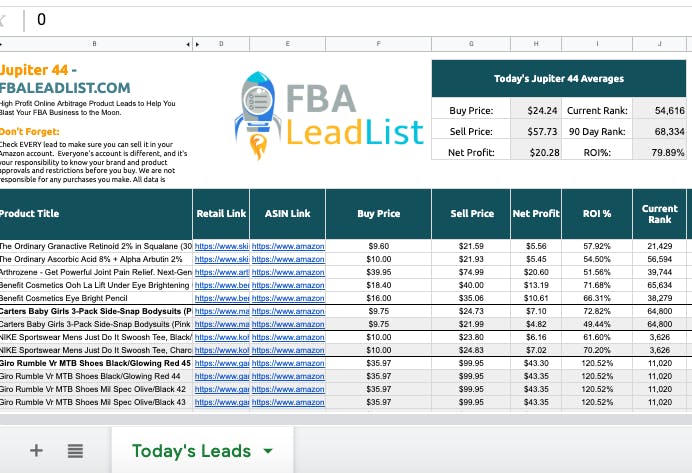The width and height of the screenshot is (692, 473).
Task: Select sell price $24.83 cell
Action: 471,350
